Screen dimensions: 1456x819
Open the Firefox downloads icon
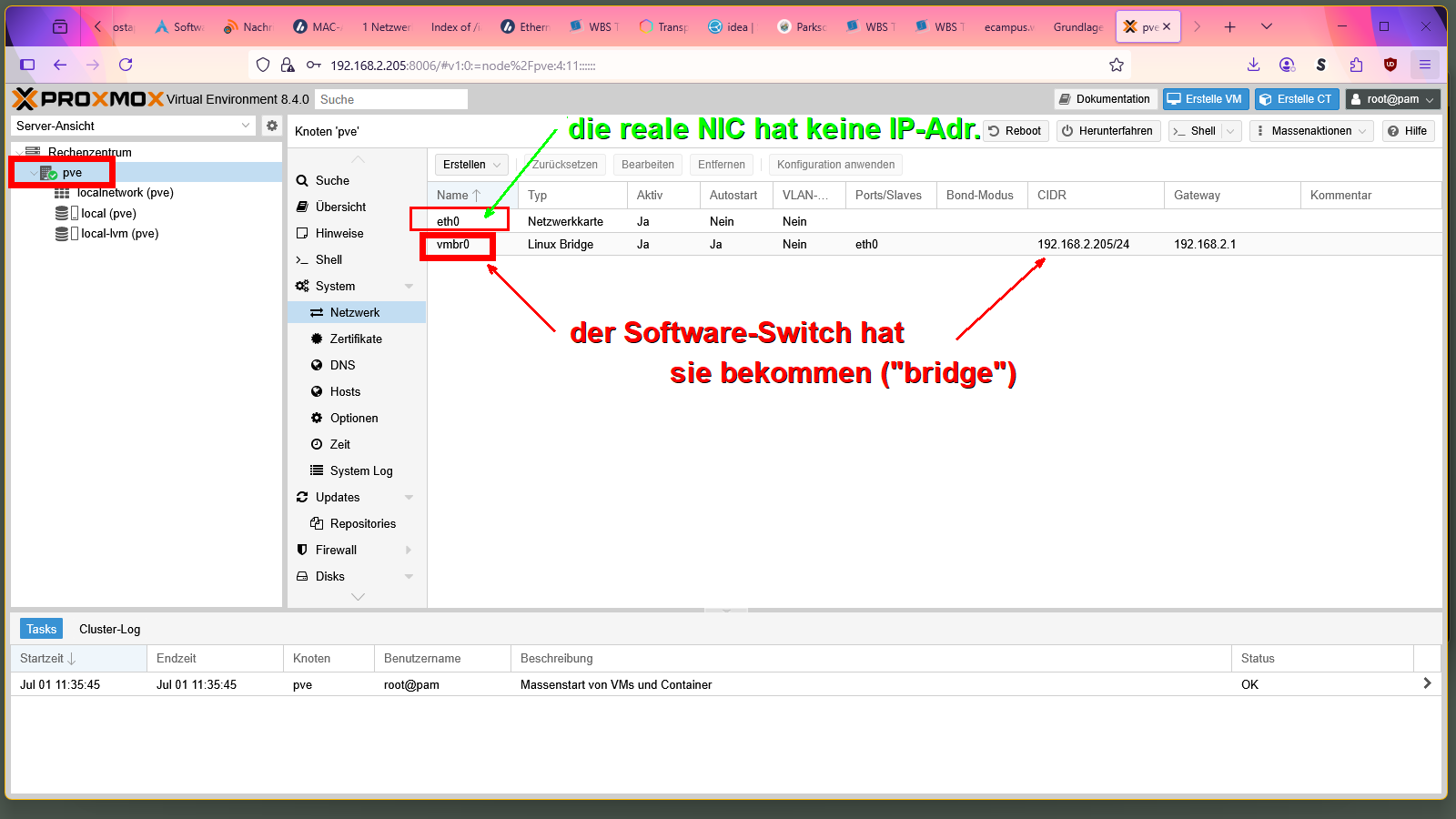coord(1253,65)
